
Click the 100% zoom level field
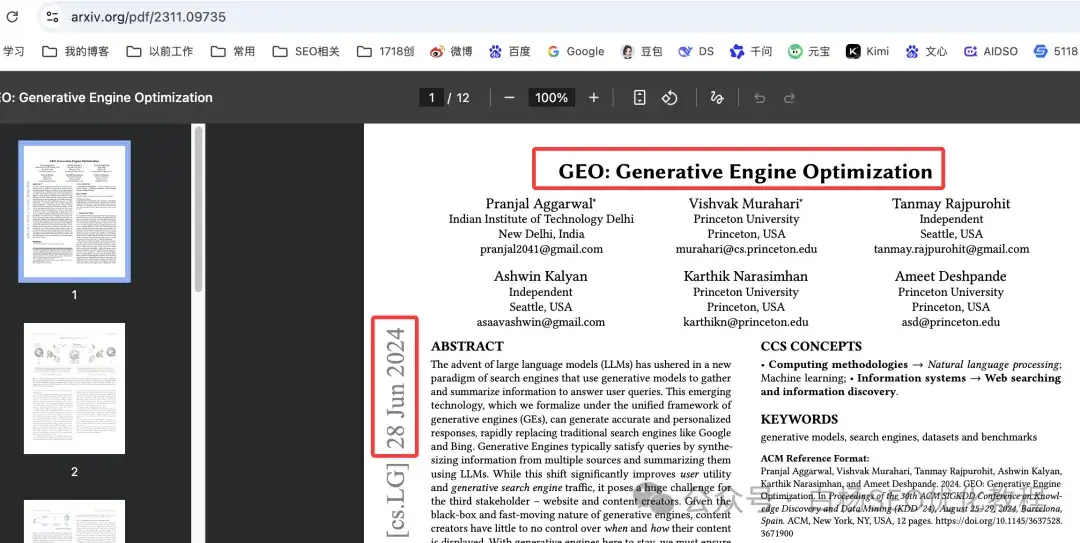551,98
